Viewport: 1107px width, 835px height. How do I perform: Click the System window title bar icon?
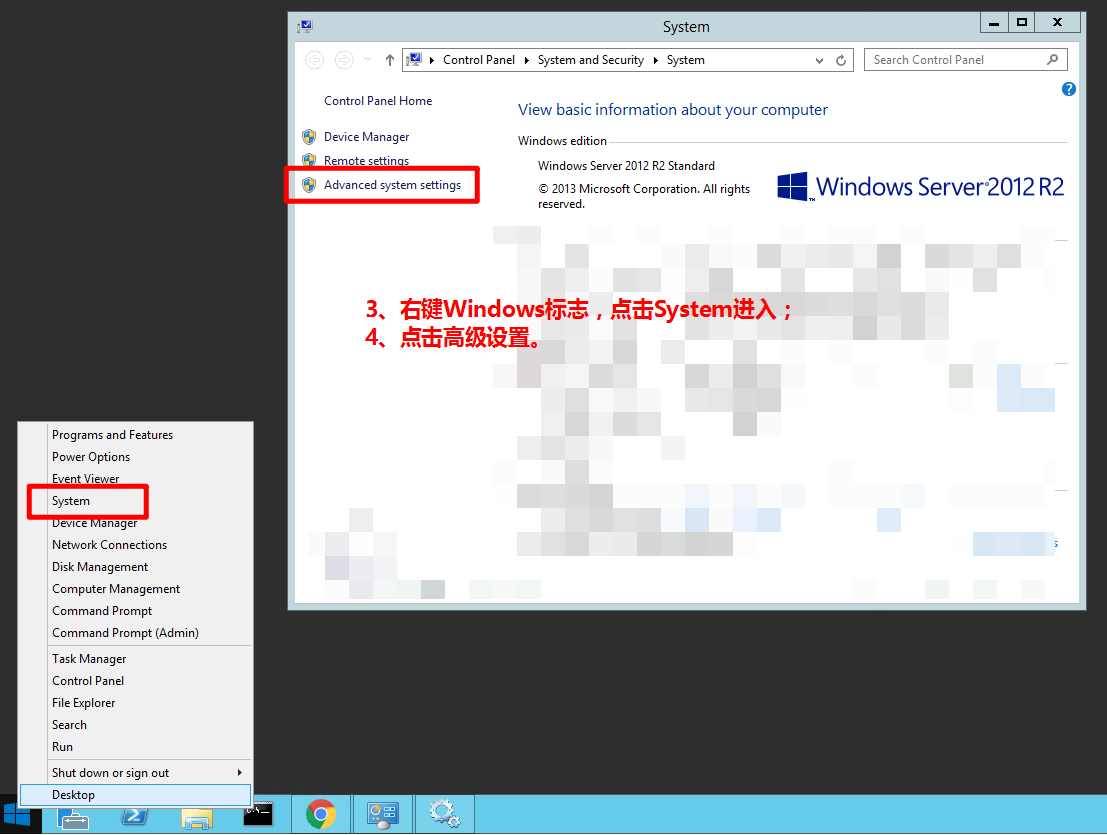[305, 27]
